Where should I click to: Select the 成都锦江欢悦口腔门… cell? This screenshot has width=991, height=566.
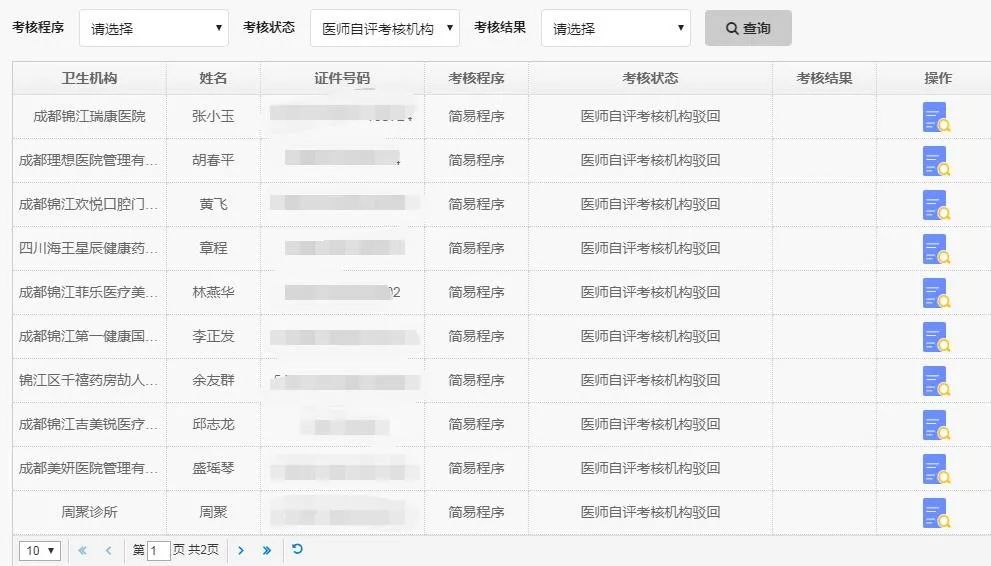point(89,205)
